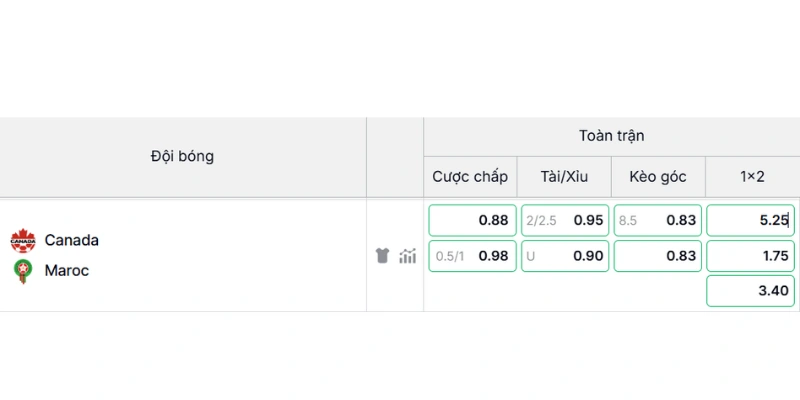
Task: Click the Canada team name
Action: coord(71,240)
